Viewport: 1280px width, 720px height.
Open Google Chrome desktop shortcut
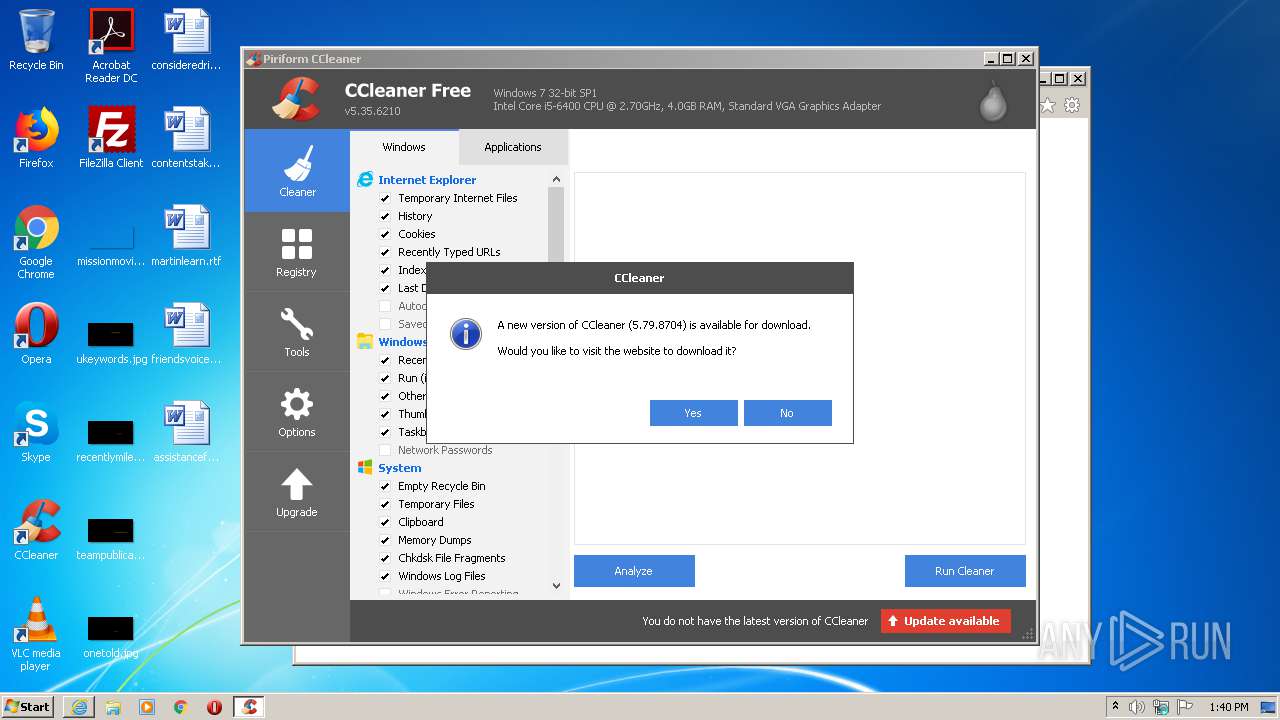click(36, 242)
